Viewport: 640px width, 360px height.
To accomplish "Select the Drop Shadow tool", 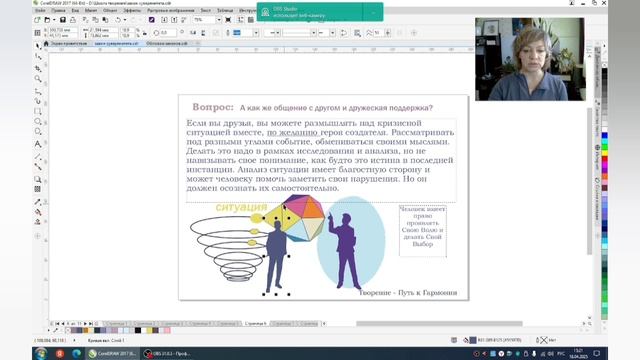I will pos(38,179).
